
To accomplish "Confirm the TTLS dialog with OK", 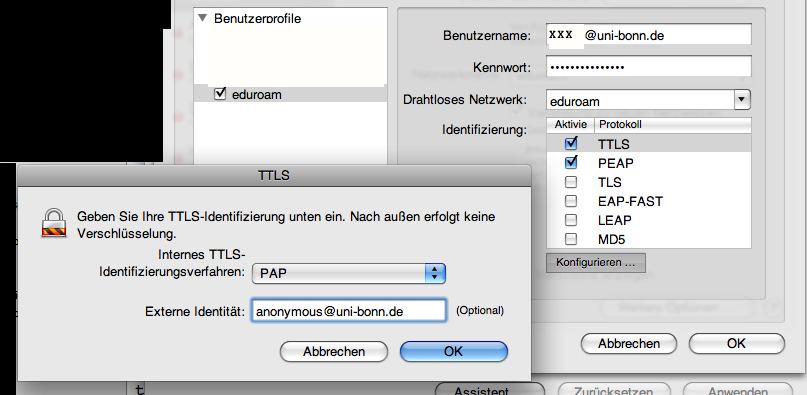I will (453, 352).
